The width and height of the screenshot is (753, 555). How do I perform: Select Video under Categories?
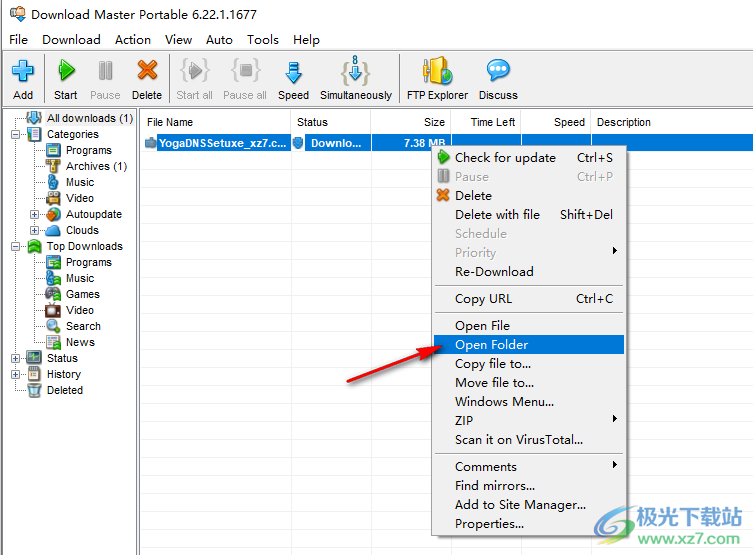tap(80, 198)
